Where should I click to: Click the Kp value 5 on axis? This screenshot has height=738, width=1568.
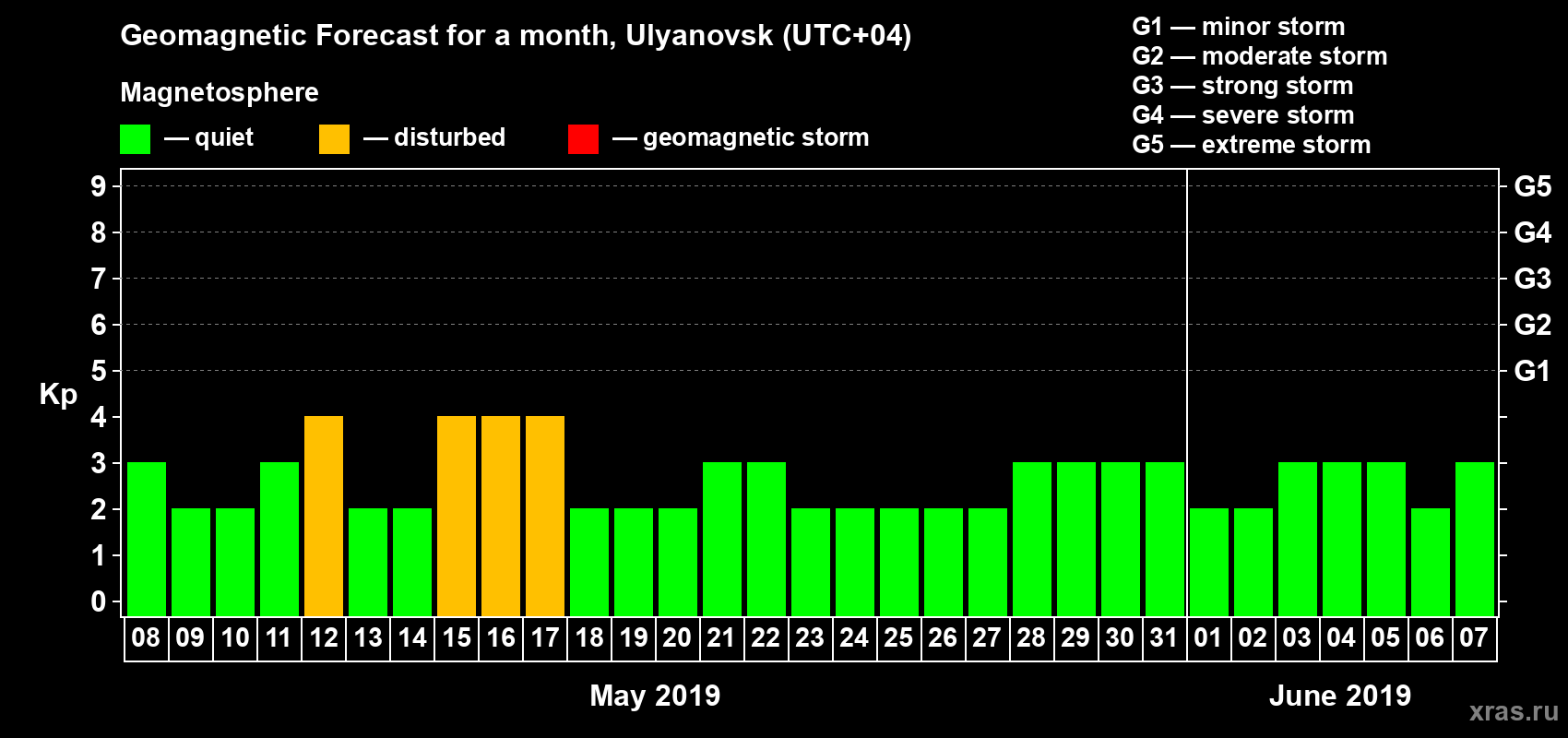99,371
